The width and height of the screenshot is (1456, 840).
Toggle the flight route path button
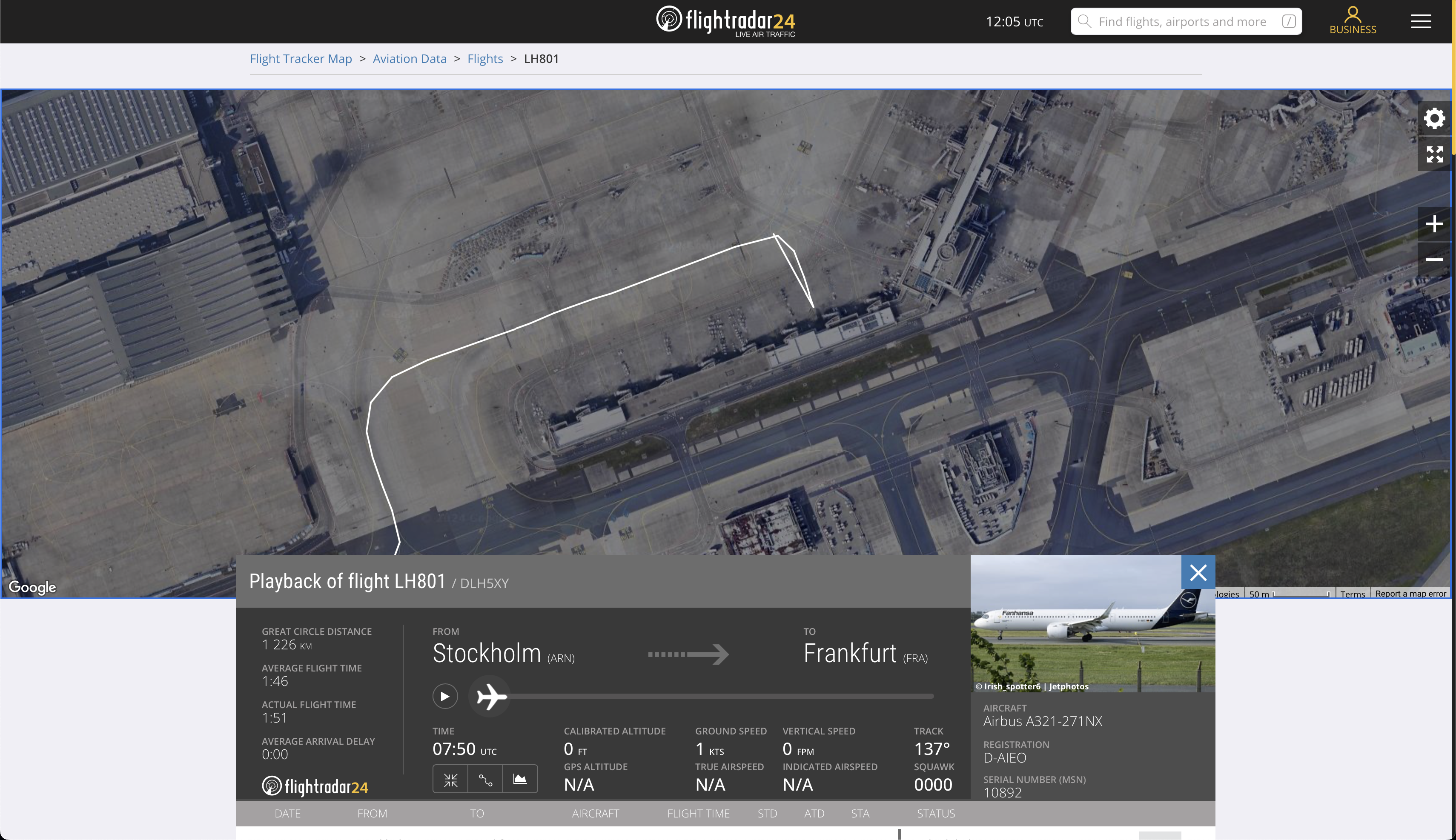coord(485,780)
